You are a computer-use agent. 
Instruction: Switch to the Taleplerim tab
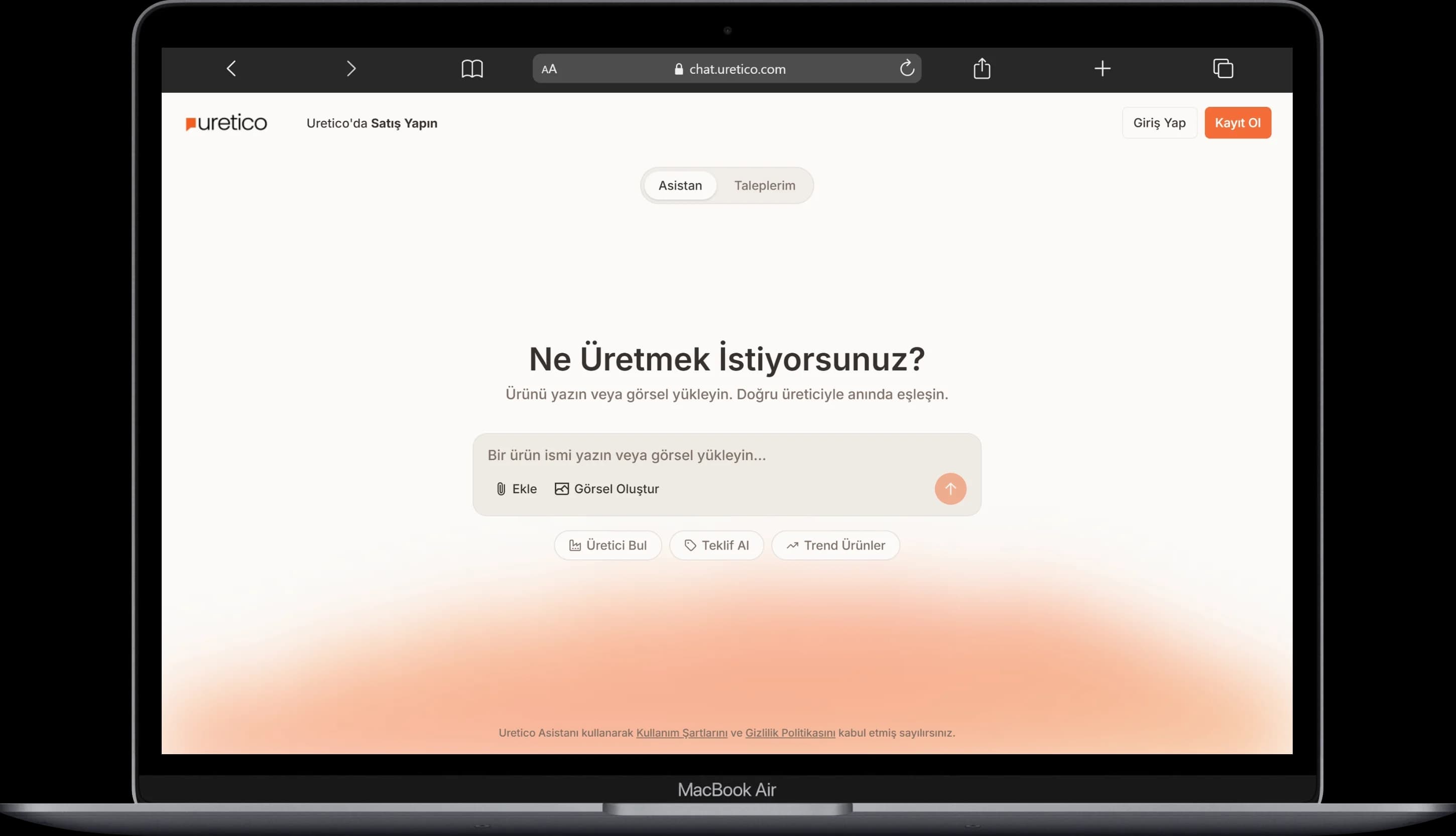point(765,186)
